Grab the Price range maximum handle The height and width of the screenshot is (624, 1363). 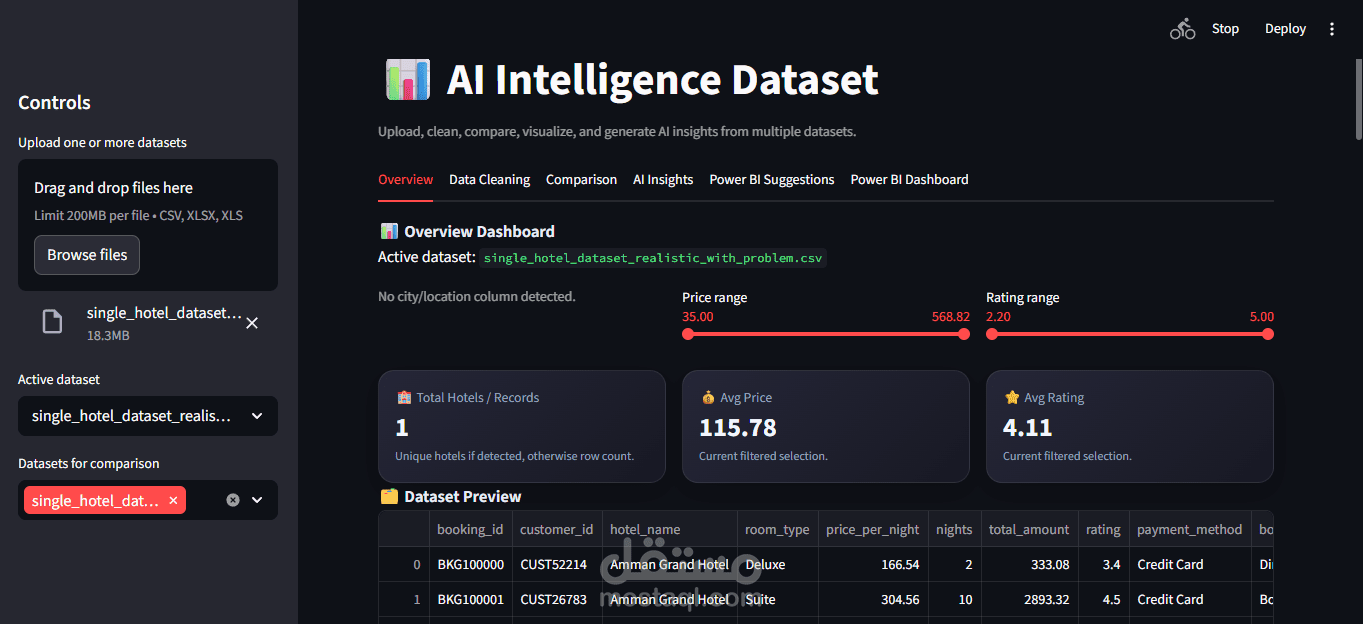964,334
